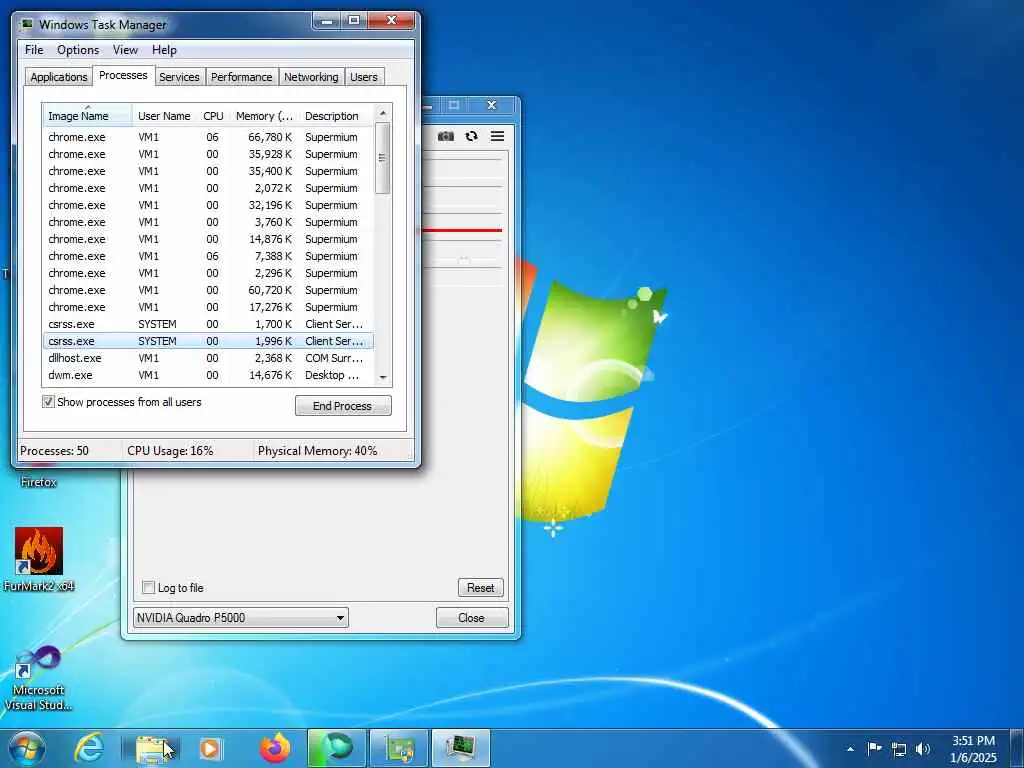1024x768 pixels.
Task: Select chrome.exe row using 35,928 K
Action: pos(208,154)
